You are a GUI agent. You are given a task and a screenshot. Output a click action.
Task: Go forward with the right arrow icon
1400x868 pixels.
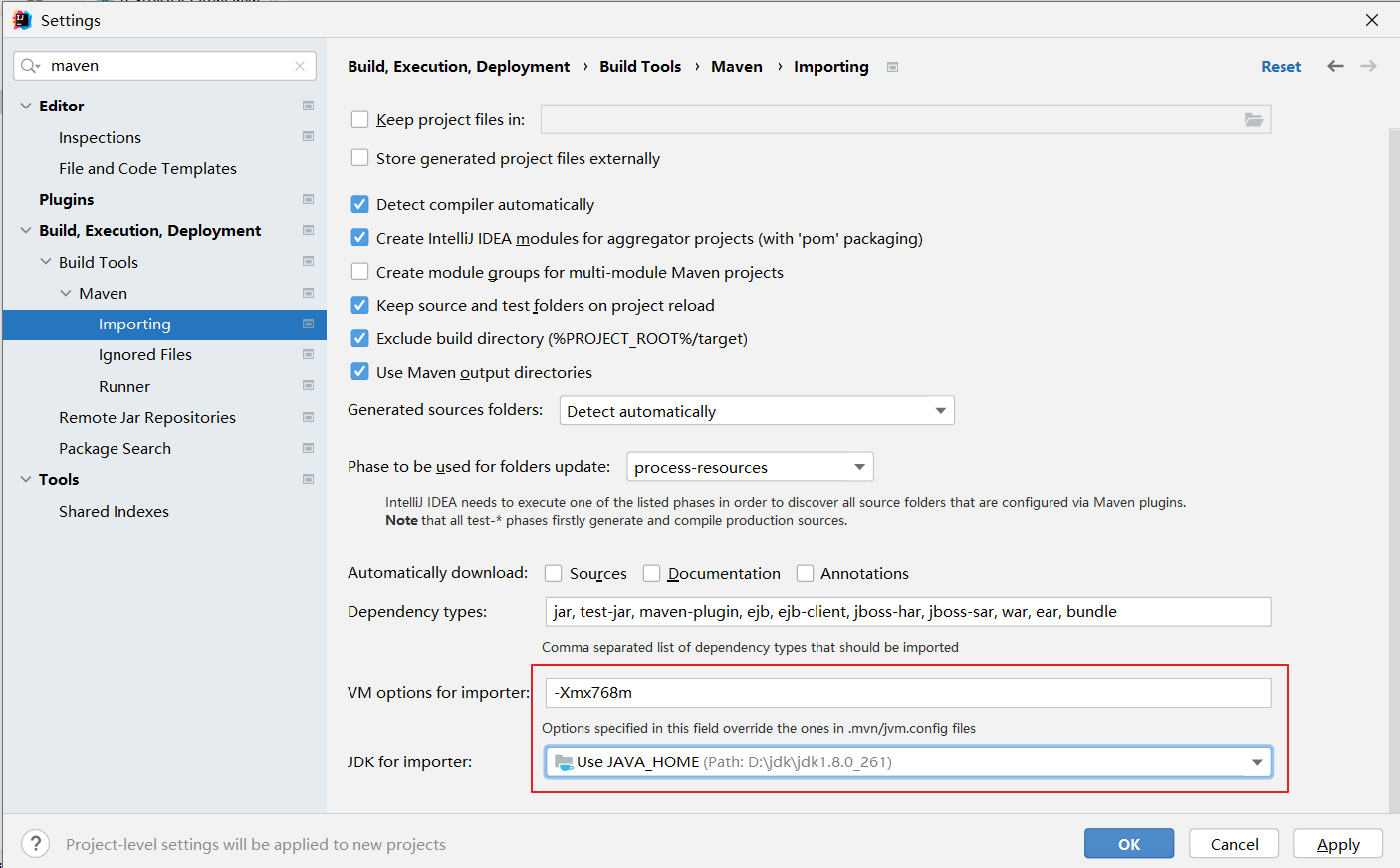pyautogui.click(x=1369, y=66)
